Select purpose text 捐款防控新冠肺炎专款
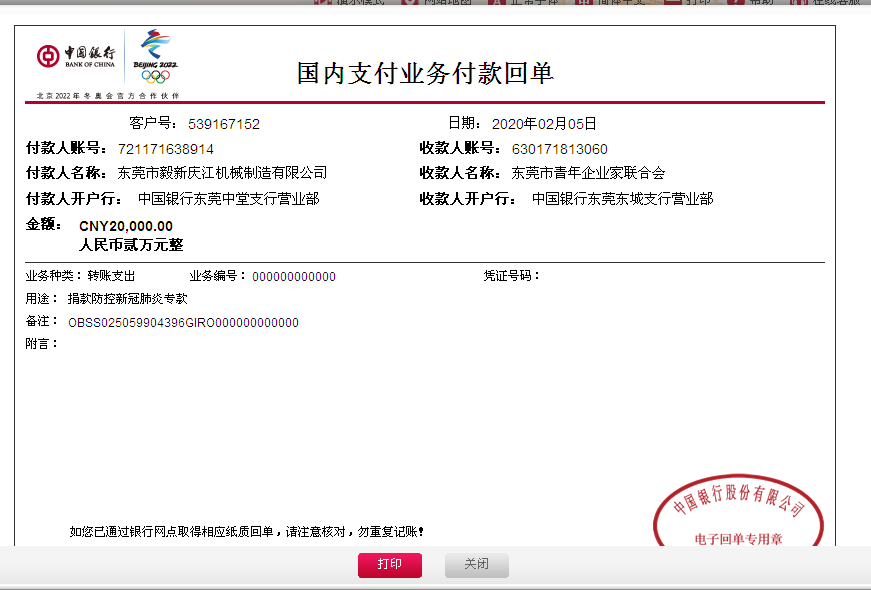Image resolution: width=871 pixels, height=590 pixels. (x=128, y=298)
